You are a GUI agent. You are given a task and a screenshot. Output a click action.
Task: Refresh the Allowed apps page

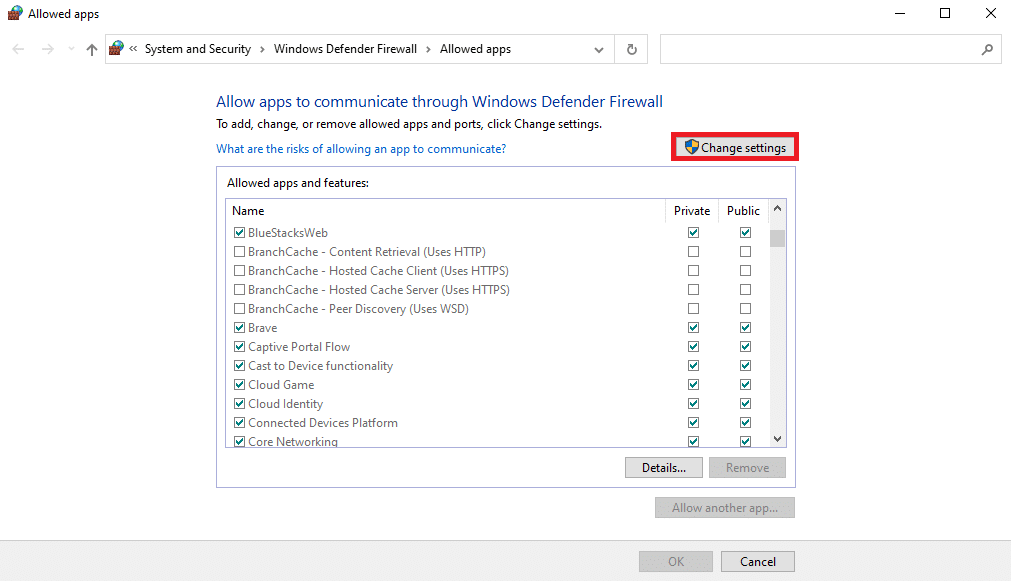click(632, 50)
